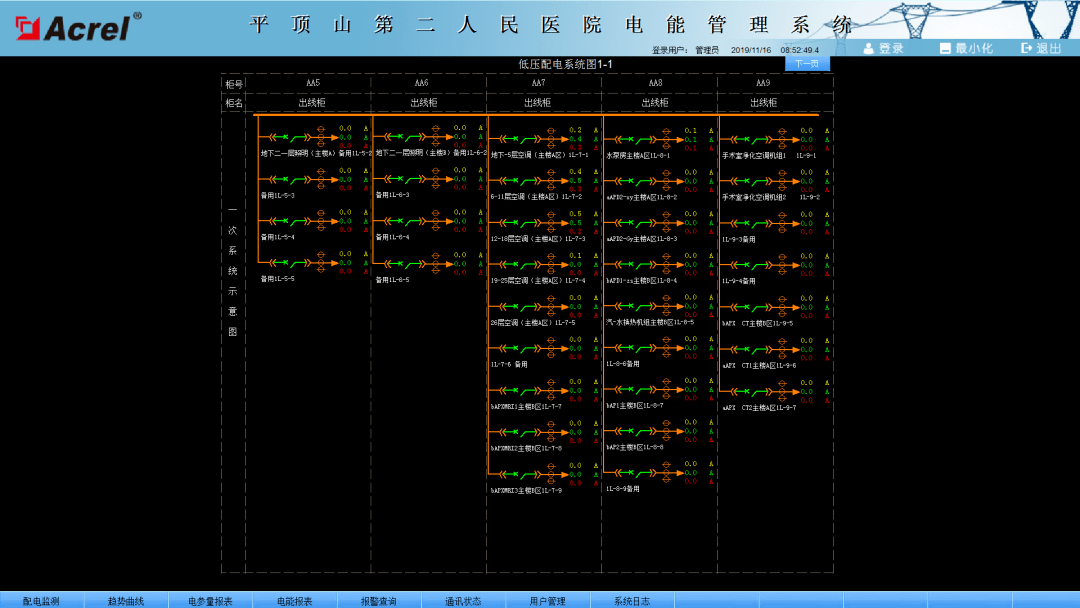Open 用户管理 user management tab
1080x608 pixels.
548,601
